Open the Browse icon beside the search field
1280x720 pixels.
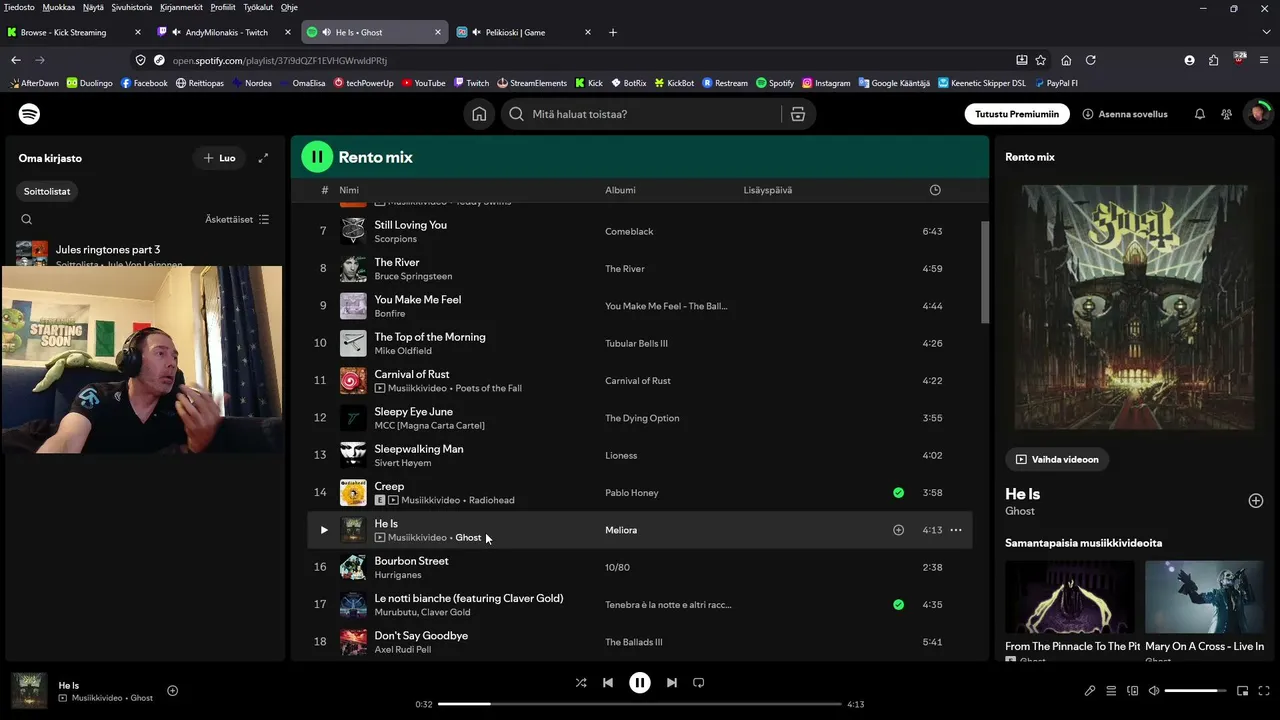[x=798, y=114]
